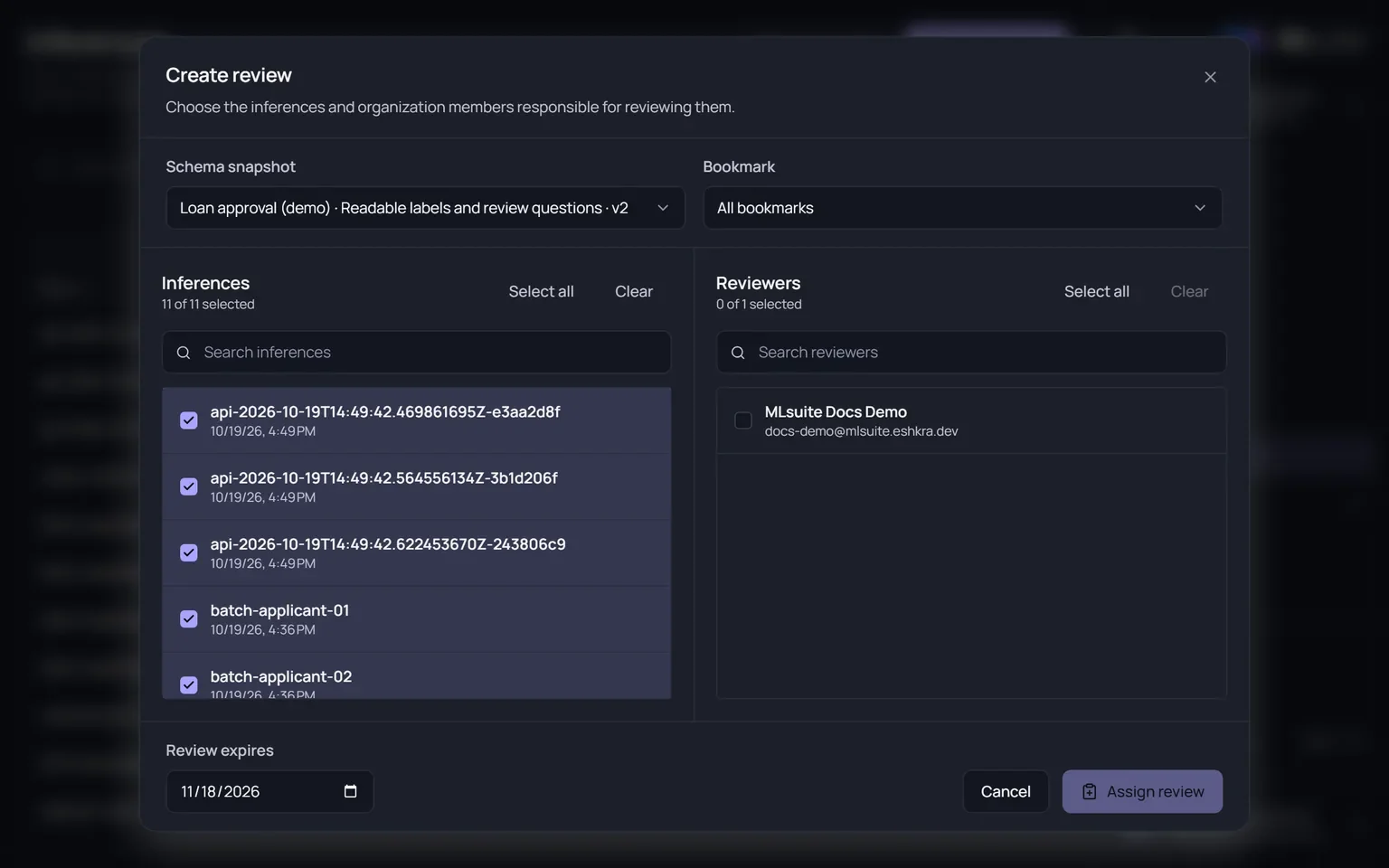Screen dimensions: 1389x868
Task: Uncheck inference ending in 243806c9
Action: (189, 552)
